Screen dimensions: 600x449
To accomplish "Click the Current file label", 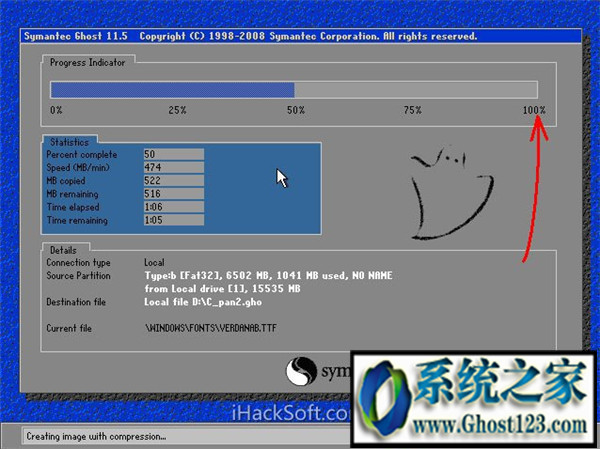I will tap(69, 328).
